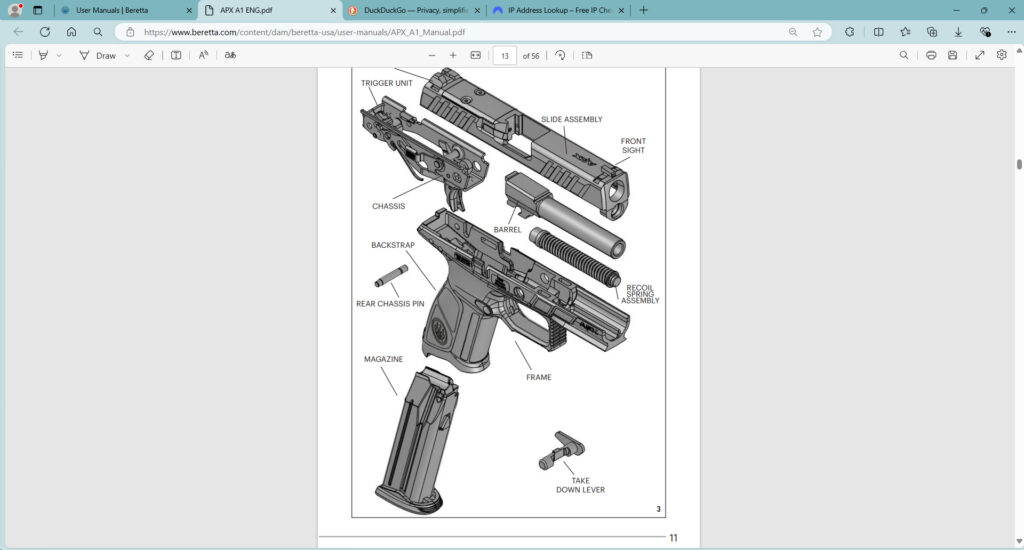Open PDF viewer settings gear
Screen dimensions: 1024x550
click(1002, 55)
